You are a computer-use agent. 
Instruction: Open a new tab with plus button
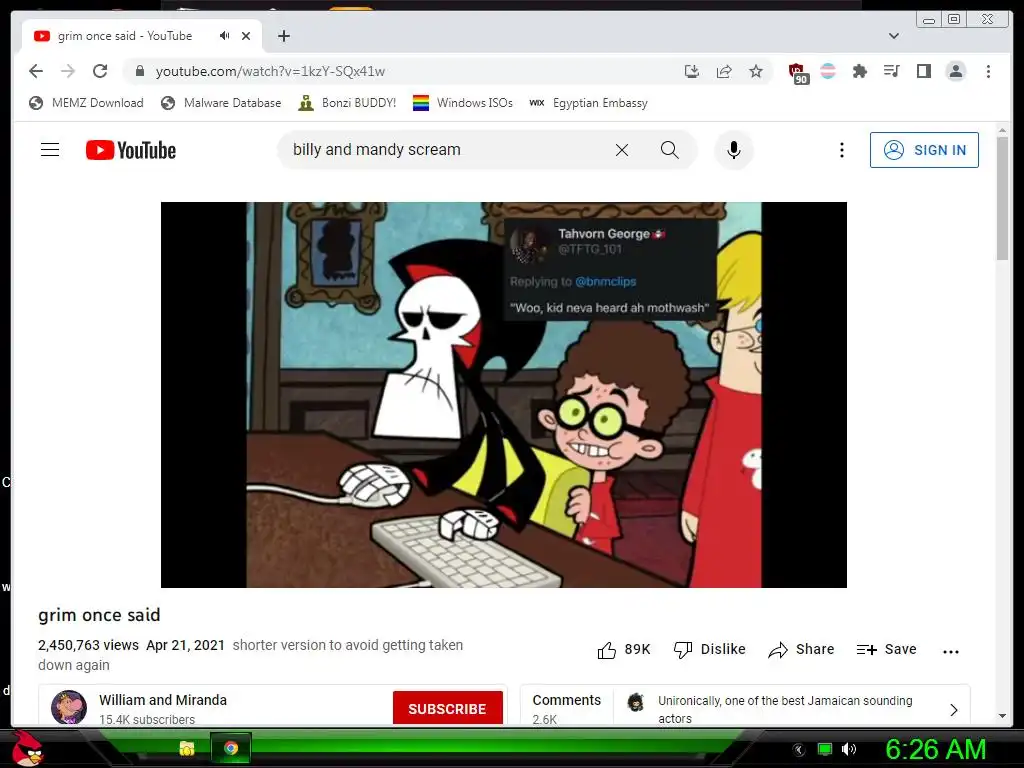click(283, 36)
